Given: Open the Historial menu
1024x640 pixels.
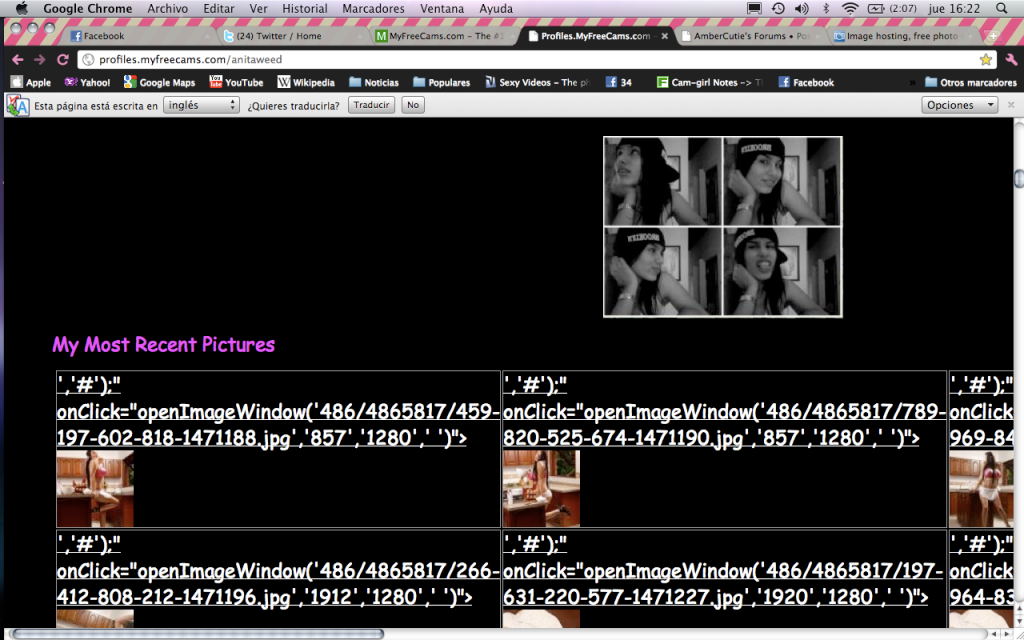Looking at the screenshot, I should [304, 8].
